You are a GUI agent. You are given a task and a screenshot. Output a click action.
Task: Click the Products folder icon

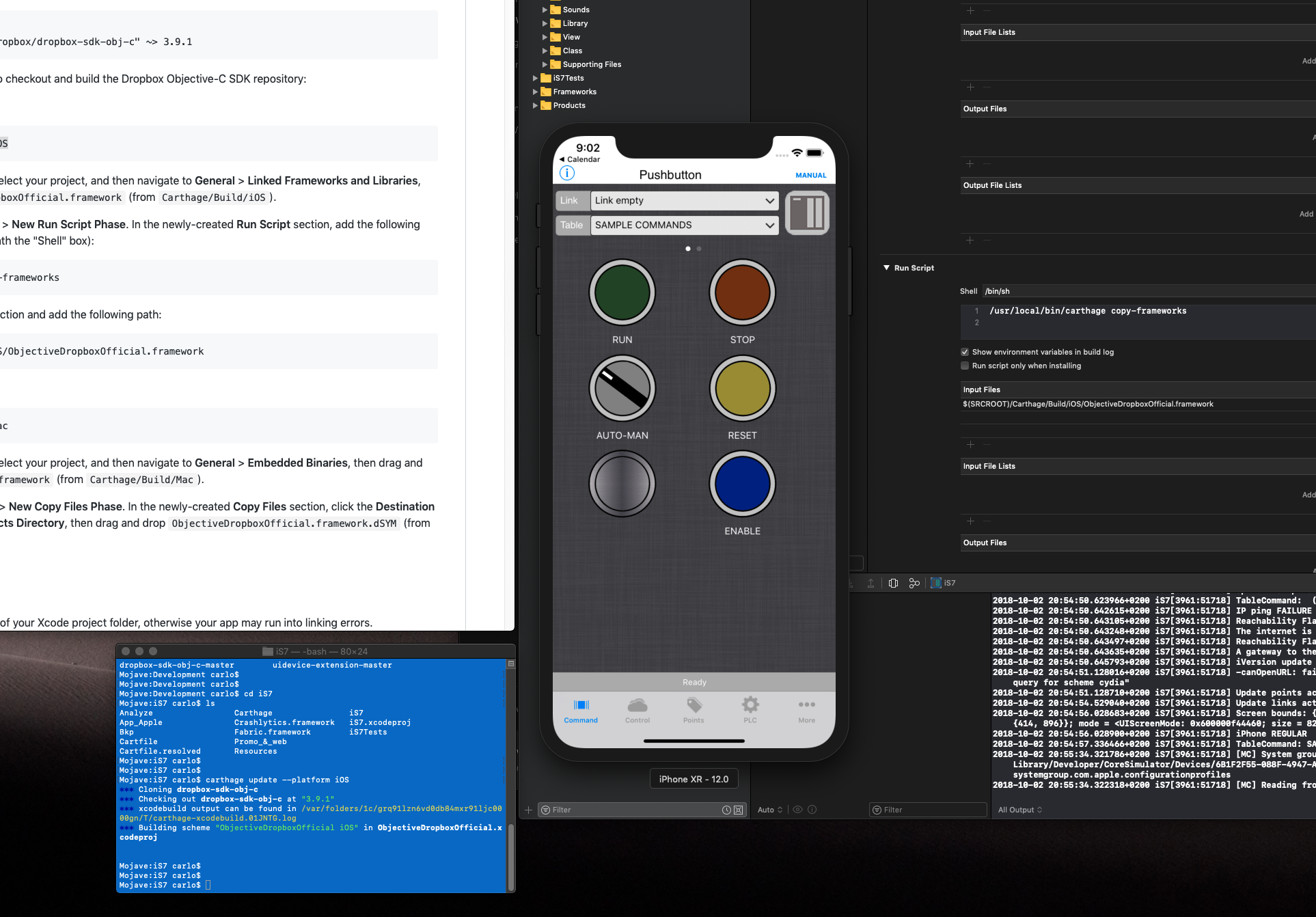(546, 105)
